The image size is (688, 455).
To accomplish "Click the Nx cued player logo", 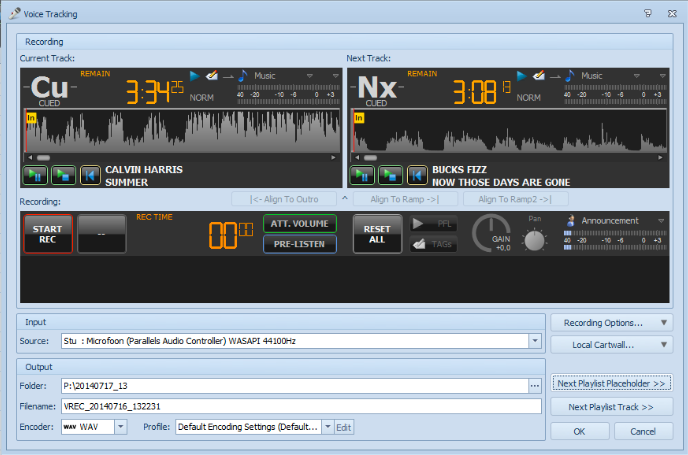I will [x=376, y=90].
